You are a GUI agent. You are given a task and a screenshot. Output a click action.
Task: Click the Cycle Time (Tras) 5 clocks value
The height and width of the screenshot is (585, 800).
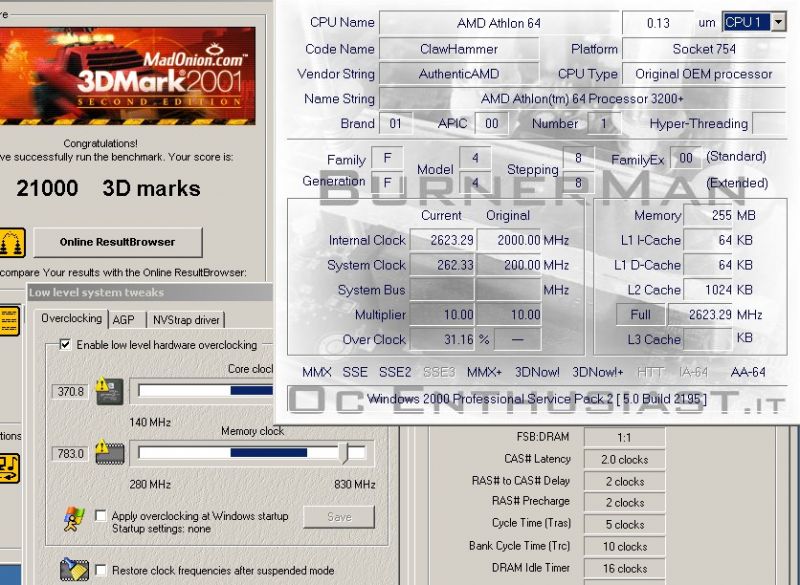(624, 524)
